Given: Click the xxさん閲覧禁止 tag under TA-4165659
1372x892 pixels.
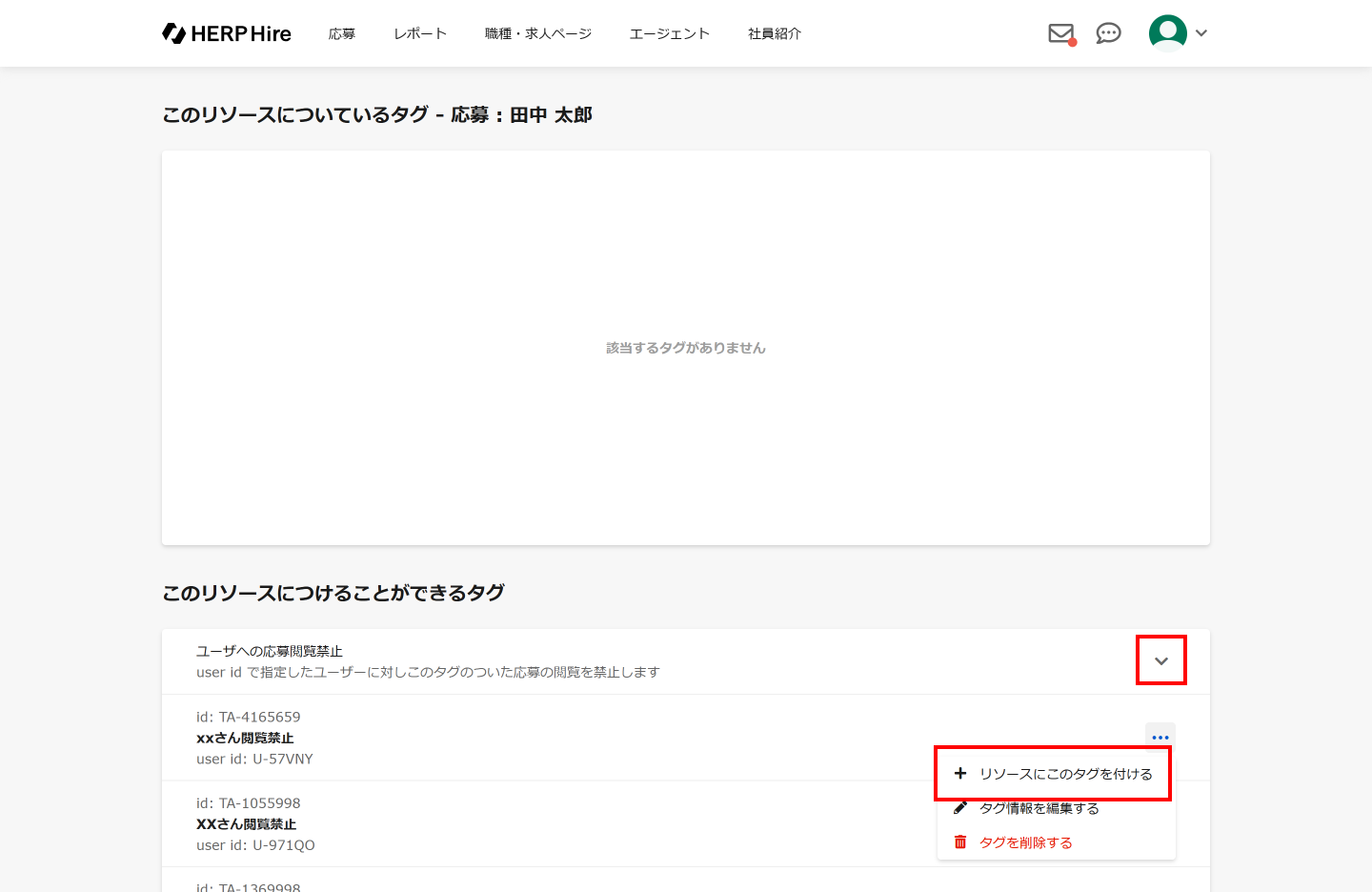Looking at the screenshot, I should [245, 738].
